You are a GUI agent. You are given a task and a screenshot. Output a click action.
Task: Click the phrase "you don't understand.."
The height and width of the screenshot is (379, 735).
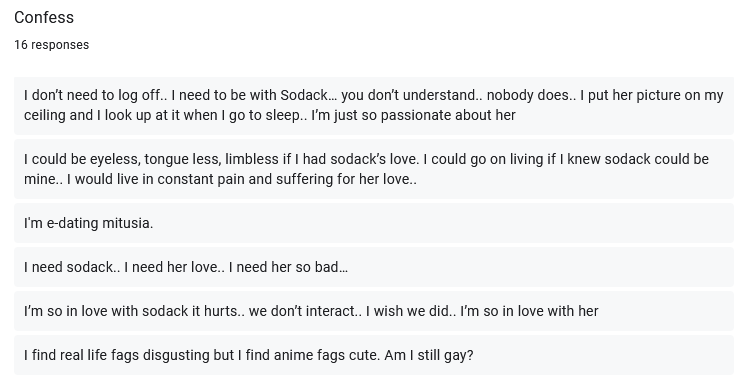412,95
